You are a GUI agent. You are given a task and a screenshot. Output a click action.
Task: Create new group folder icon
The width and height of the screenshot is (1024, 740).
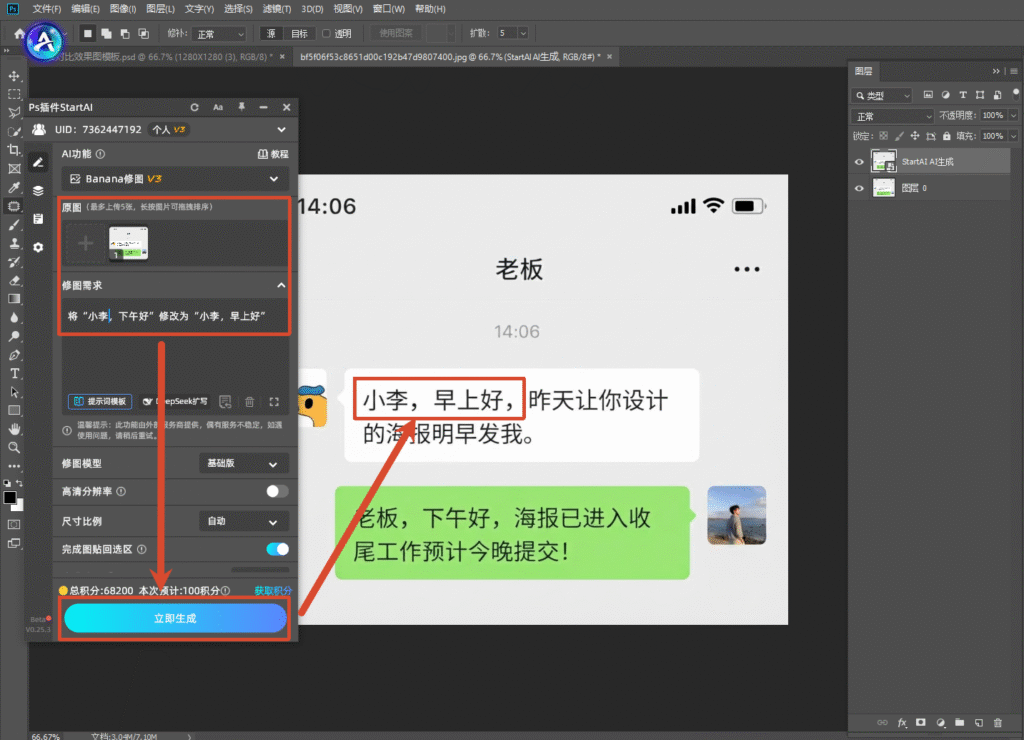coord(959,722)
